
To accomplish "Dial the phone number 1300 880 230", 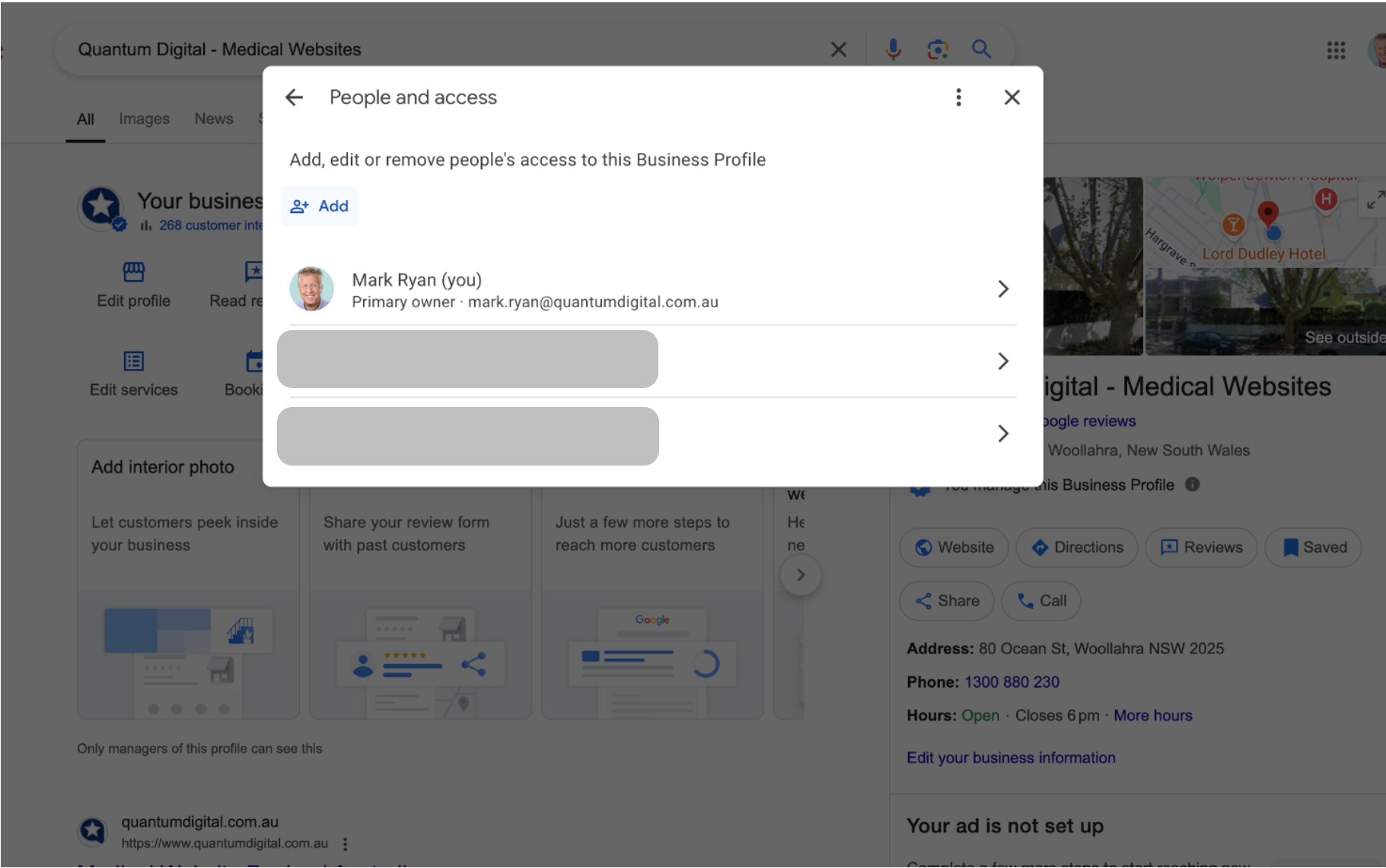I will click(x=1012, y=682).
